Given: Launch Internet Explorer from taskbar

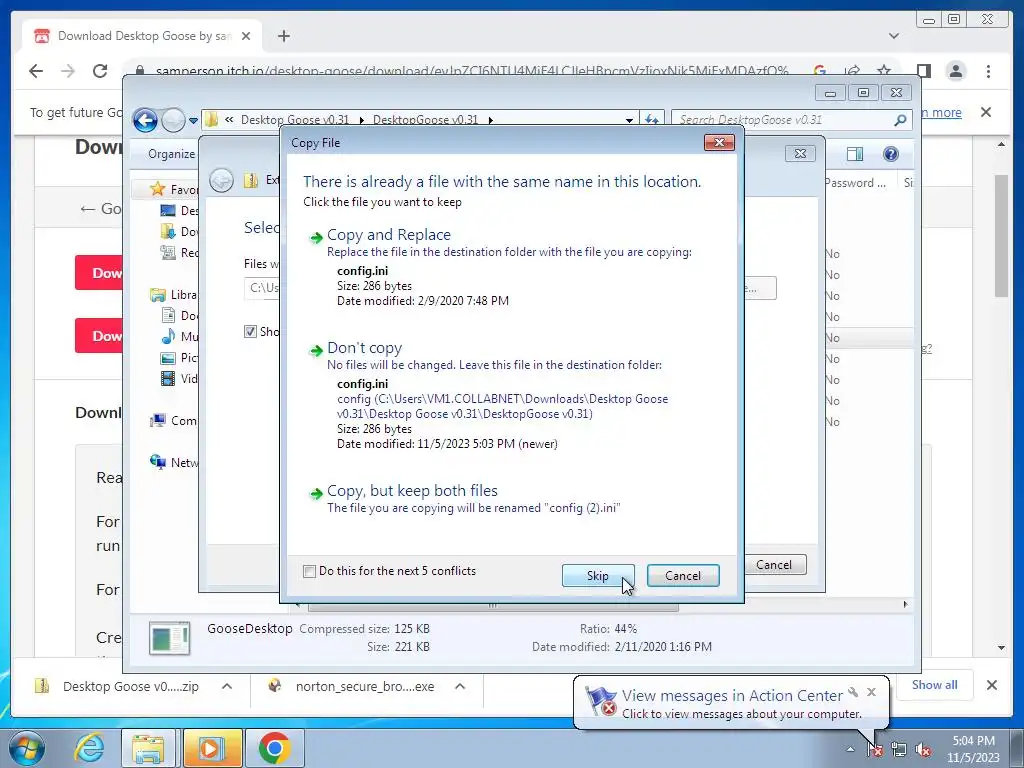Looking at the screenshot, I should coord(89,748).
